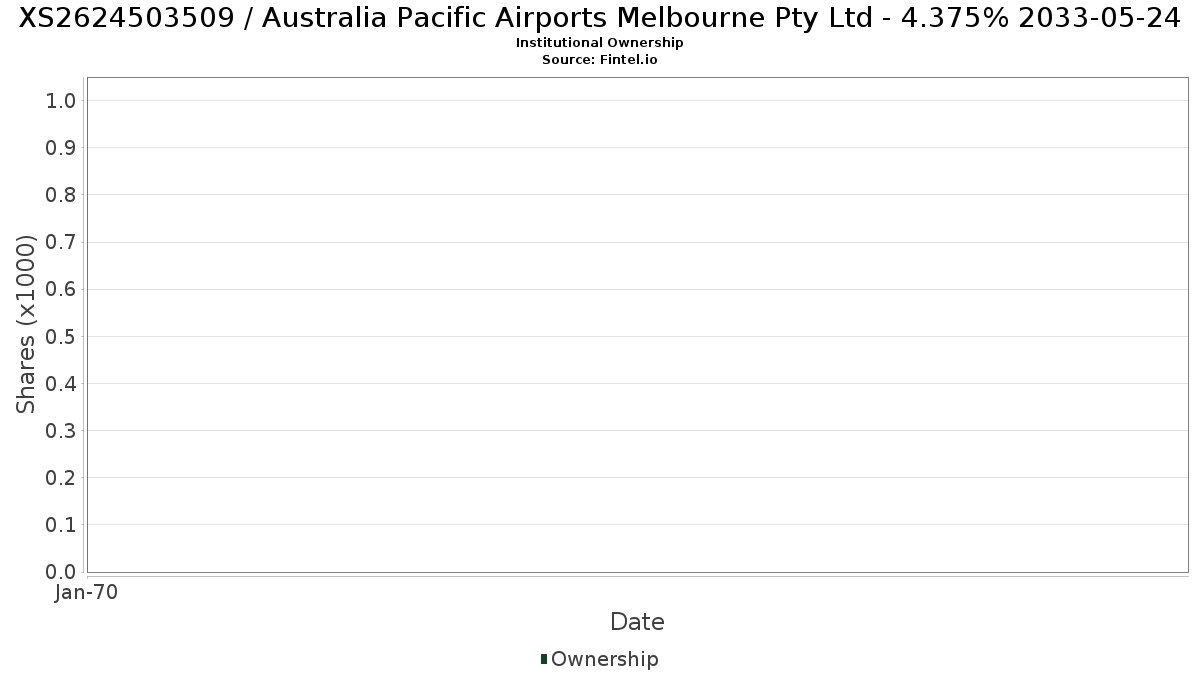The height and width of the screenshot is (675, 1200).
Task: Click the 0.4 y-axis tick label
Action: [61, 383]
